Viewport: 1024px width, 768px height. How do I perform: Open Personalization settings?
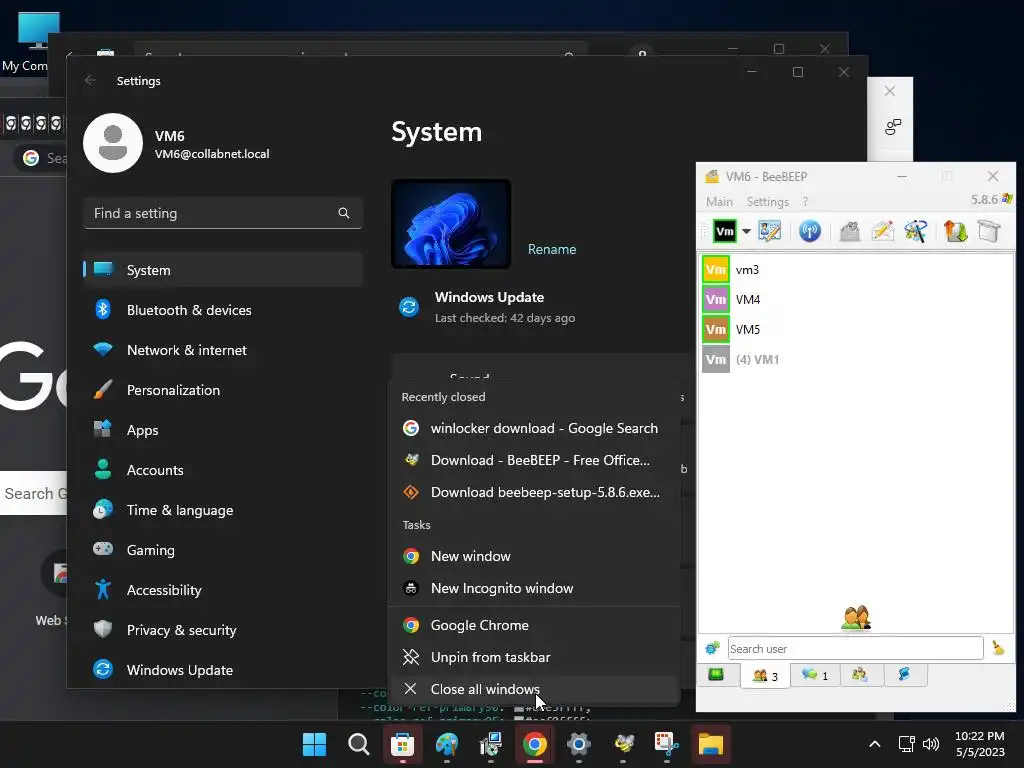pyautogui.click(x=223, y=390)
